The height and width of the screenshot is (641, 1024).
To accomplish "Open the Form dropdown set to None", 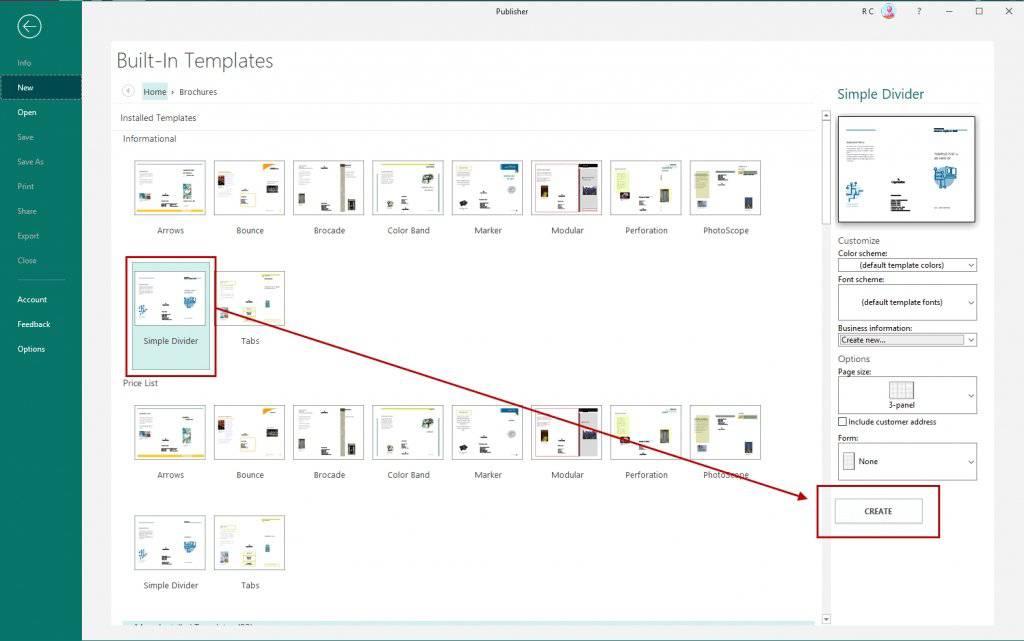I will coord(906,462).
